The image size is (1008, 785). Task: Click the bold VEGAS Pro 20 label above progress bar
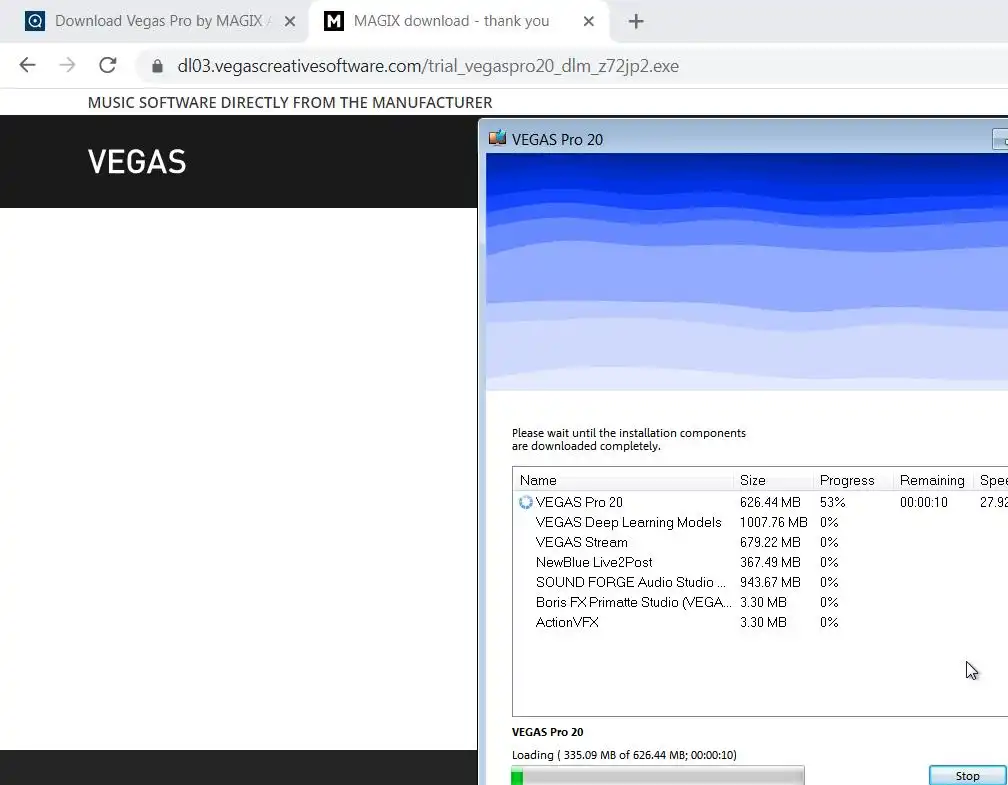pyautogui.click(x=548, y=732)
